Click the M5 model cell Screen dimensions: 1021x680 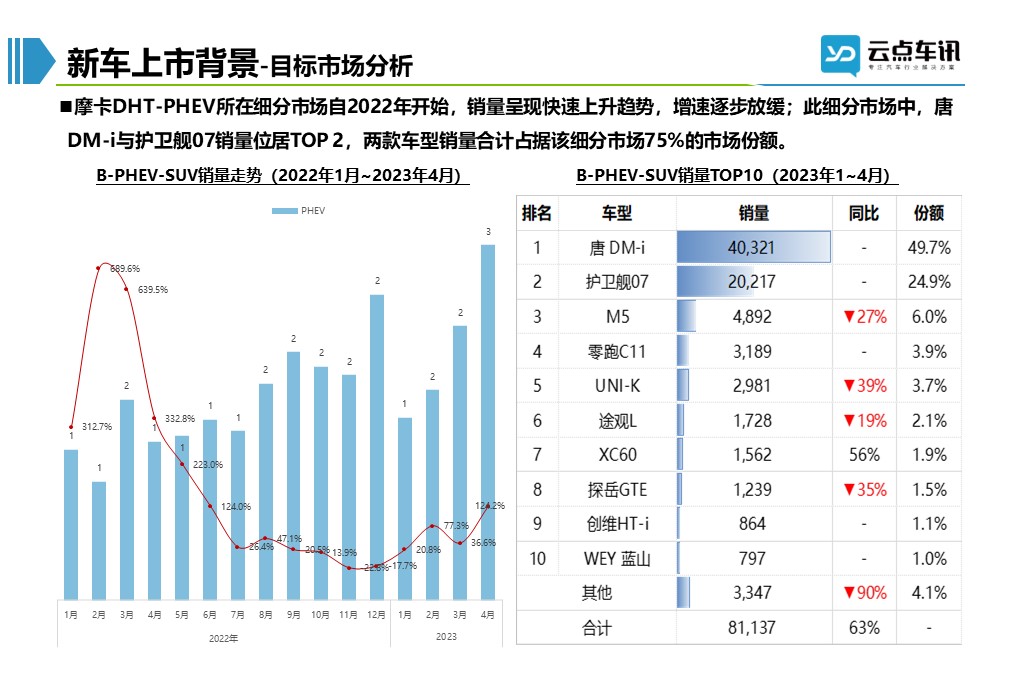pyautogui.click(x=617, y=317)
